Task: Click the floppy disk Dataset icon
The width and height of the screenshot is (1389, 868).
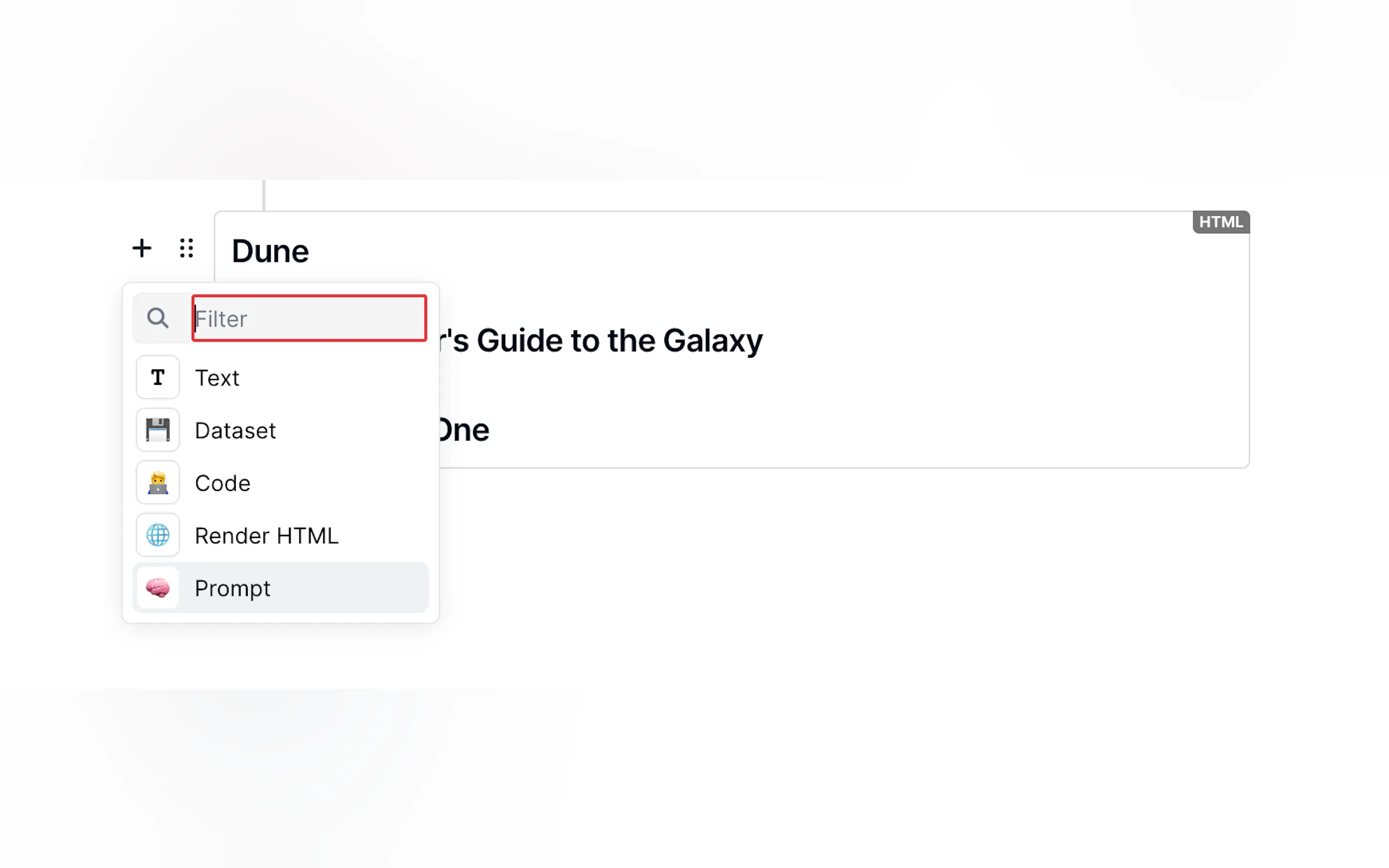Action: click(158, 430)
